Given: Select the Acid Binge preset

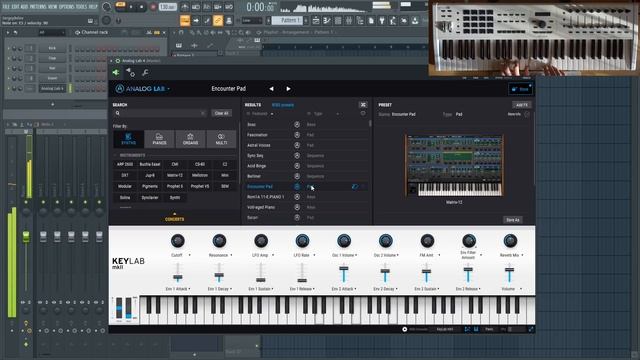Looking at the screenshot, I should point(256,166).
